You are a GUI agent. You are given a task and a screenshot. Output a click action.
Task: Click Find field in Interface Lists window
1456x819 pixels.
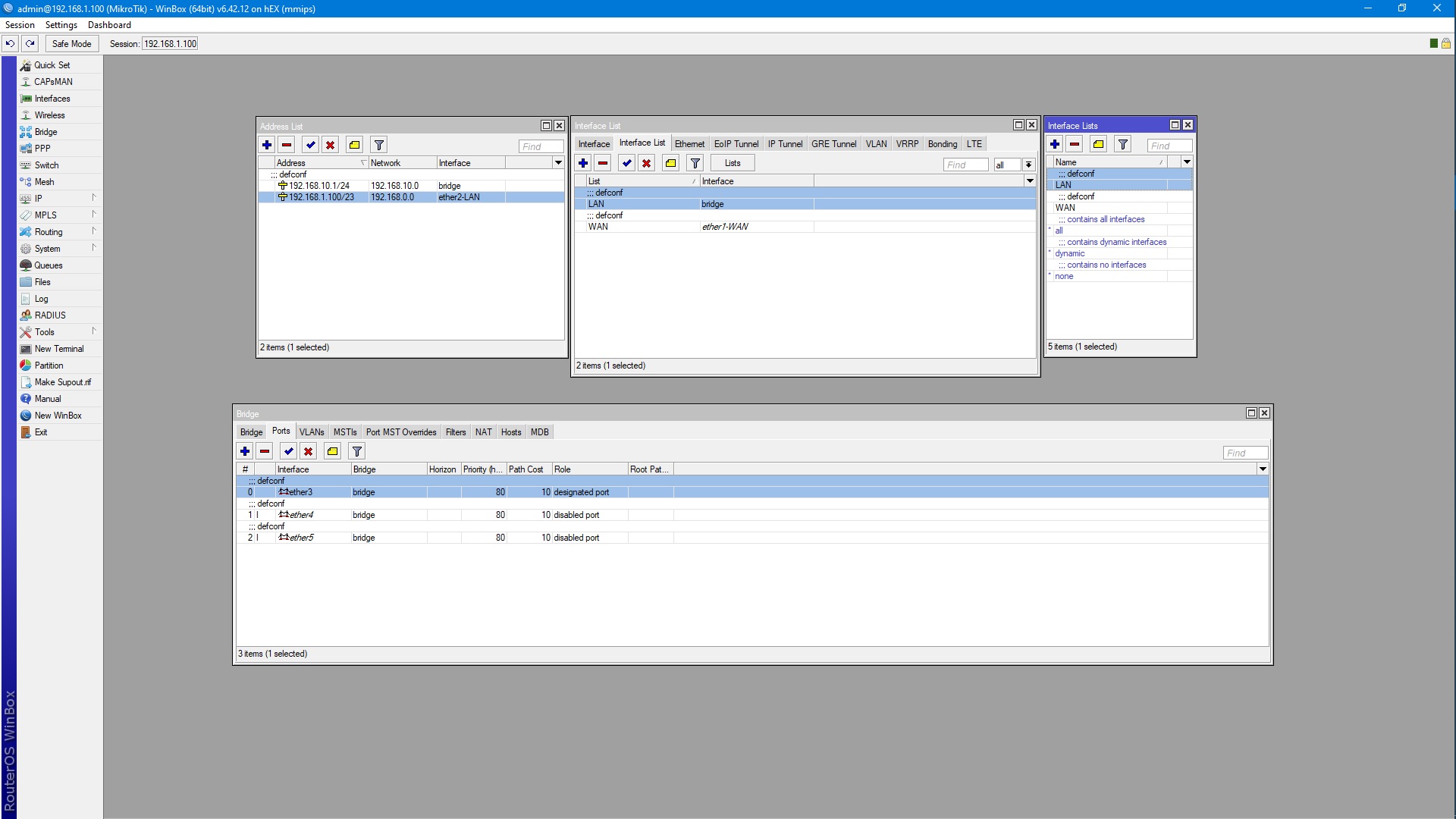(1169, 146)
